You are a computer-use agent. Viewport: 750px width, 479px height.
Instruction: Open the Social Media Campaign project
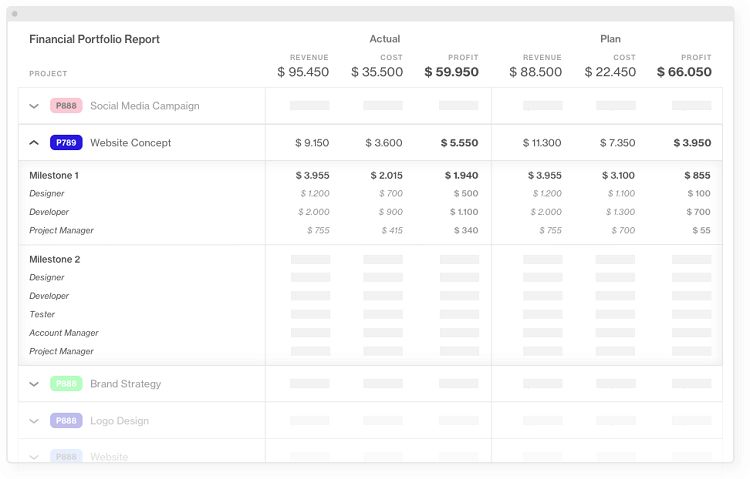144,106
